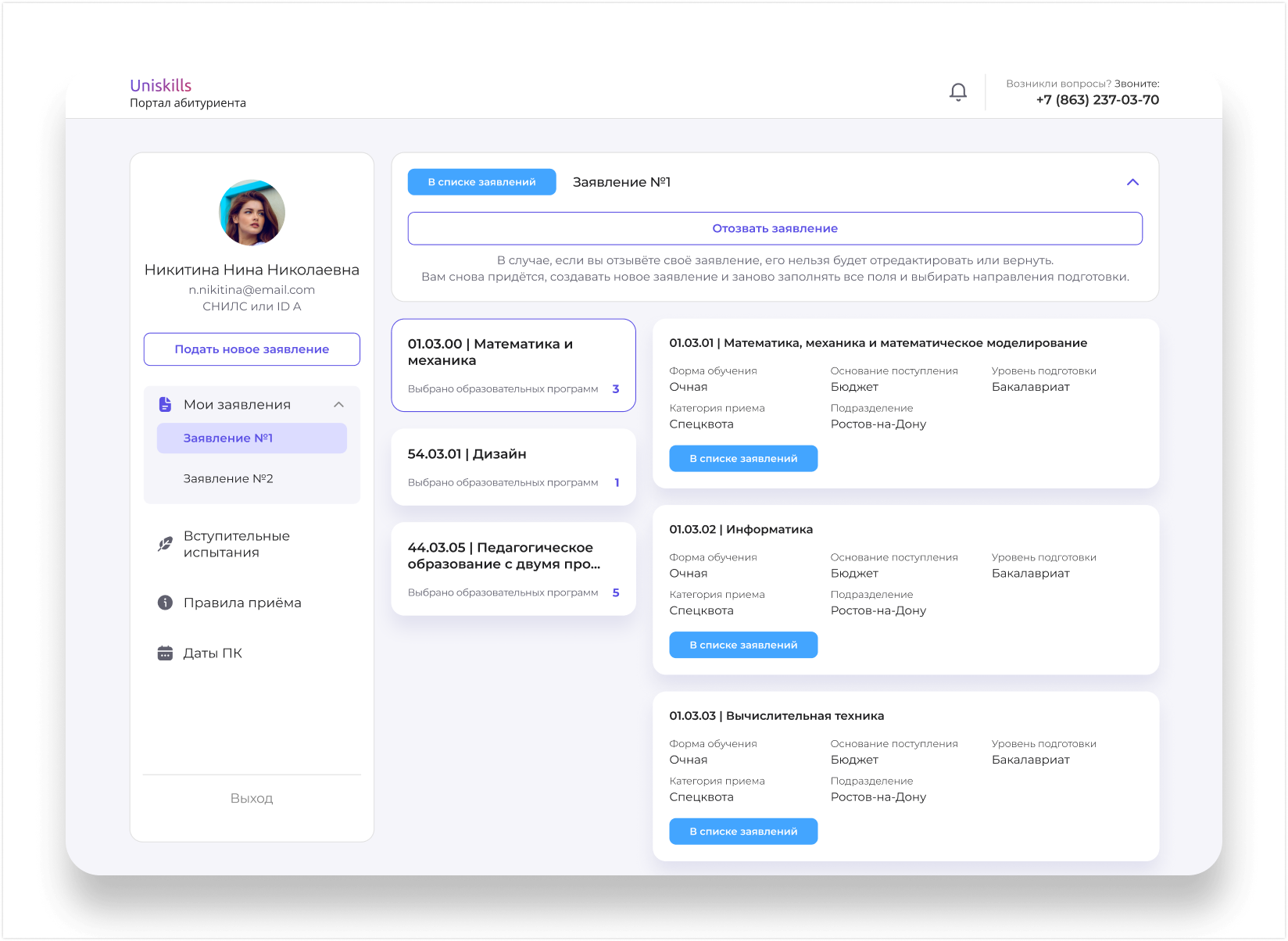Collapse the Мои заявления section chevron
Viewport: 1288px width, 941px height.
coord(338,404)
